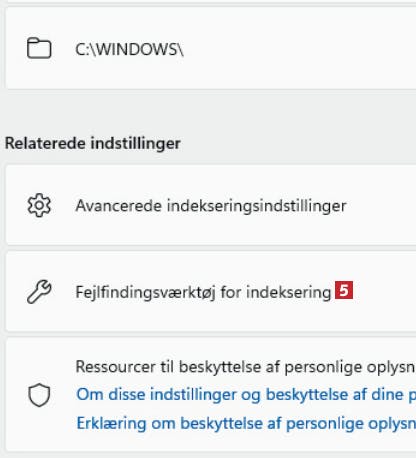This screenshot has height=458, width=416.
Task: Click the wrench icon for indexing troubleshooter
Action: (39, 292)
